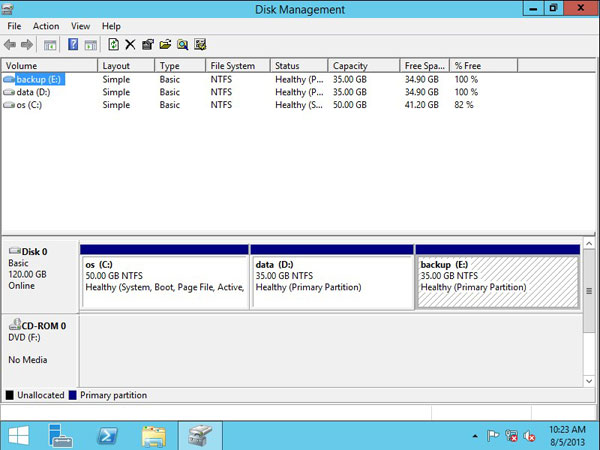Click the No Media text under CD-ROM 0
The width and height of the screenshot is (600, 450).
pos(28,360)
